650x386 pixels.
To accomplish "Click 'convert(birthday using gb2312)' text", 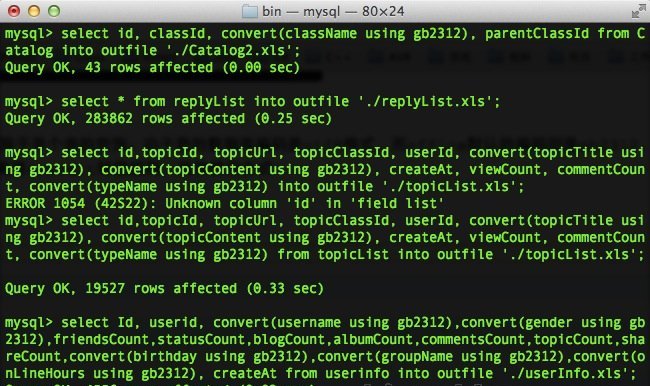I will pyautogui.click(x=189, y=357).
